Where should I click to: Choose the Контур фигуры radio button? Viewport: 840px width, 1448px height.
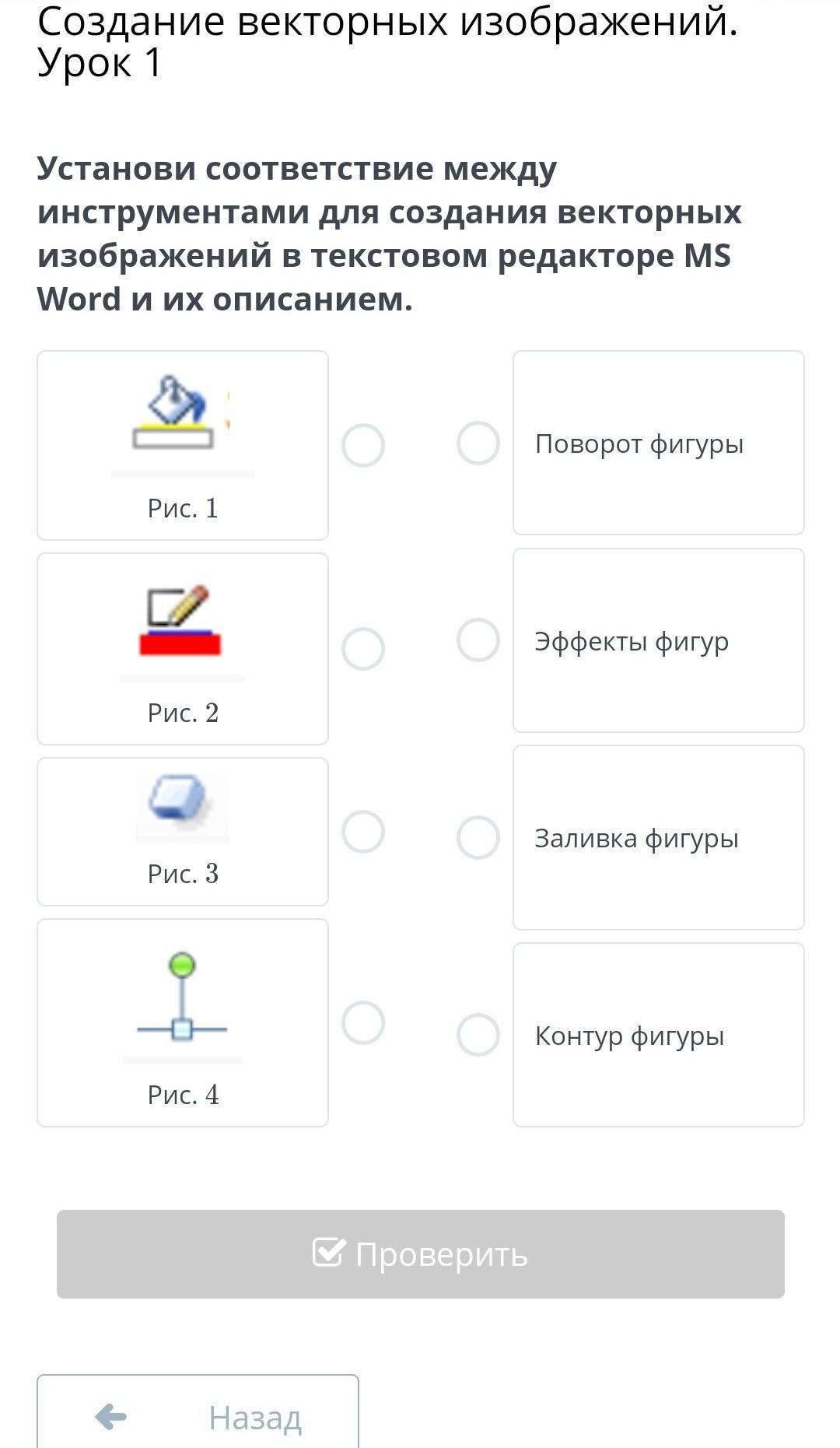pos(478,1035)
